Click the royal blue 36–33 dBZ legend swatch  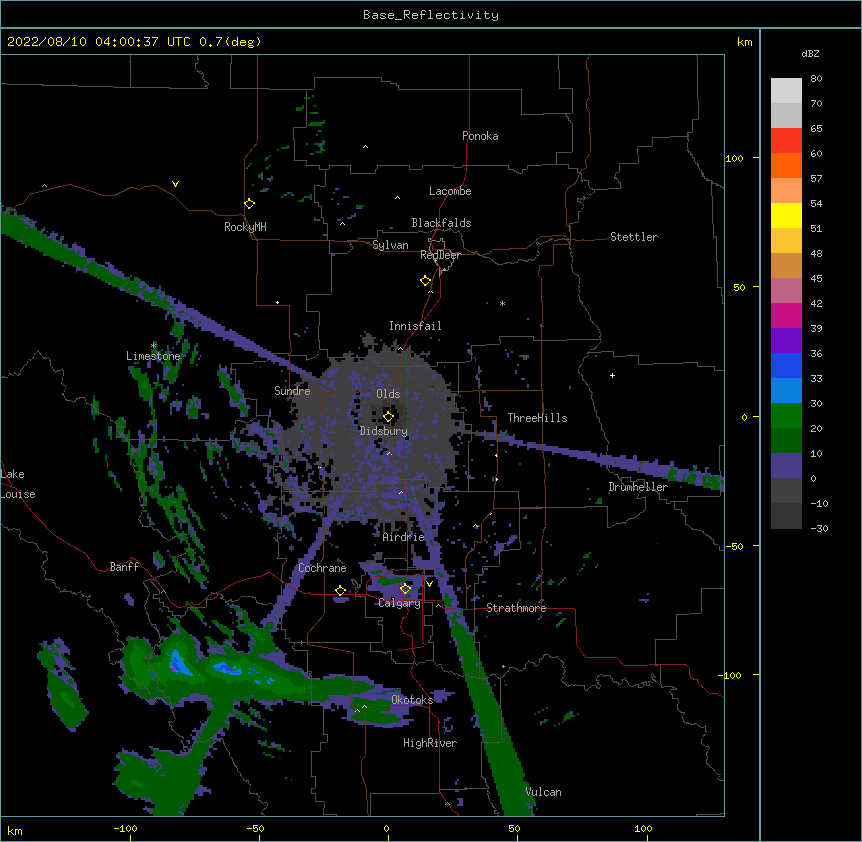786,365
